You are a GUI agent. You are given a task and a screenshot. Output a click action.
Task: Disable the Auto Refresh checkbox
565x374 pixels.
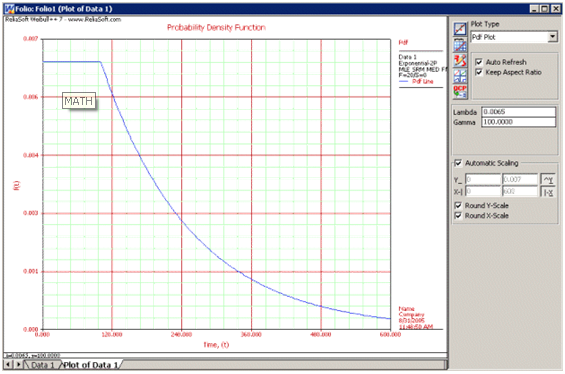(479, 62)
